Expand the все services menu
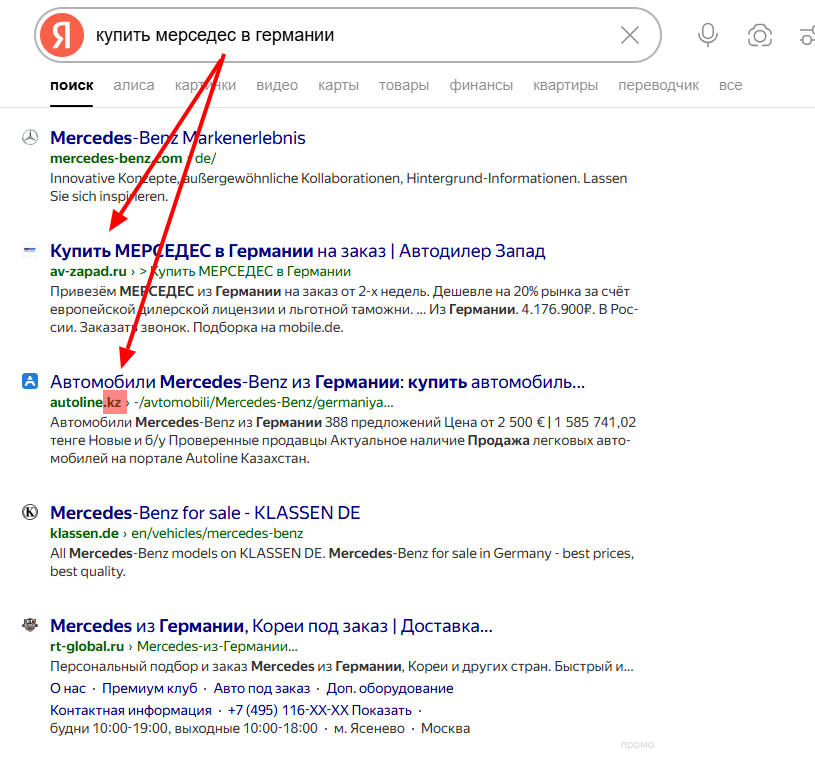The image size is (815, 765). click(x=731, y=85)
